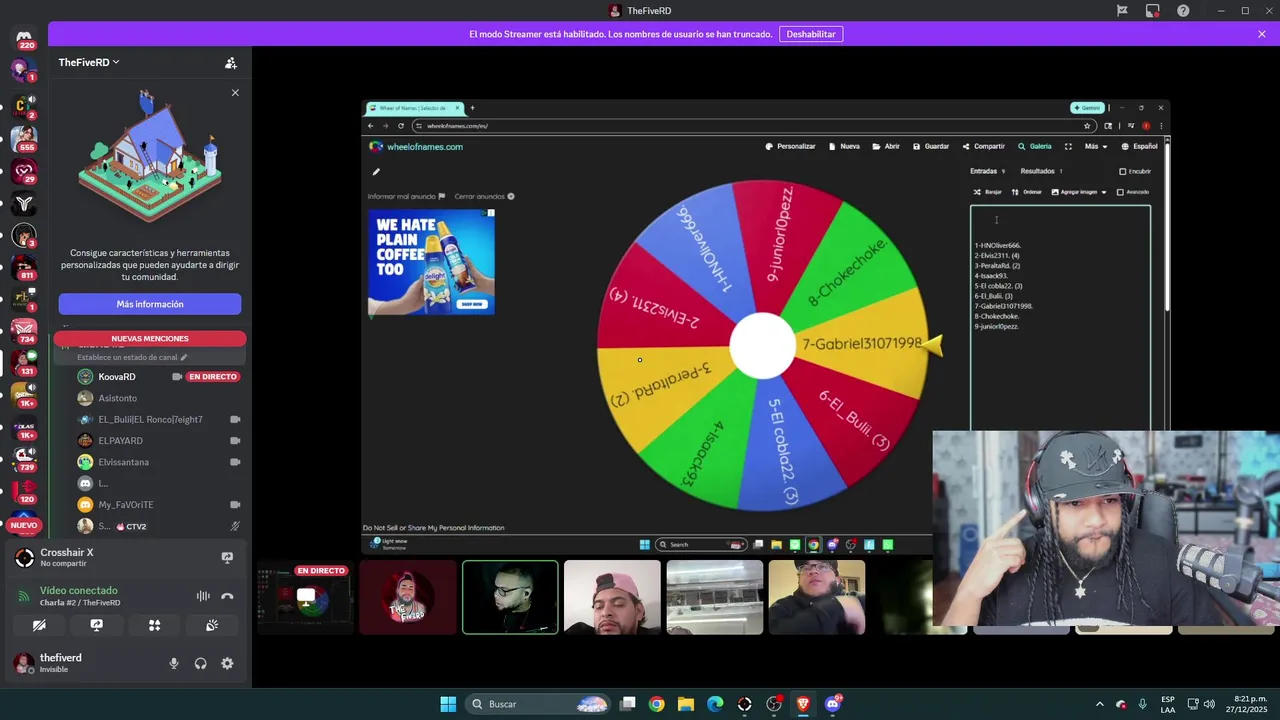Select Asistonto in voice channel list

(160, 398)
